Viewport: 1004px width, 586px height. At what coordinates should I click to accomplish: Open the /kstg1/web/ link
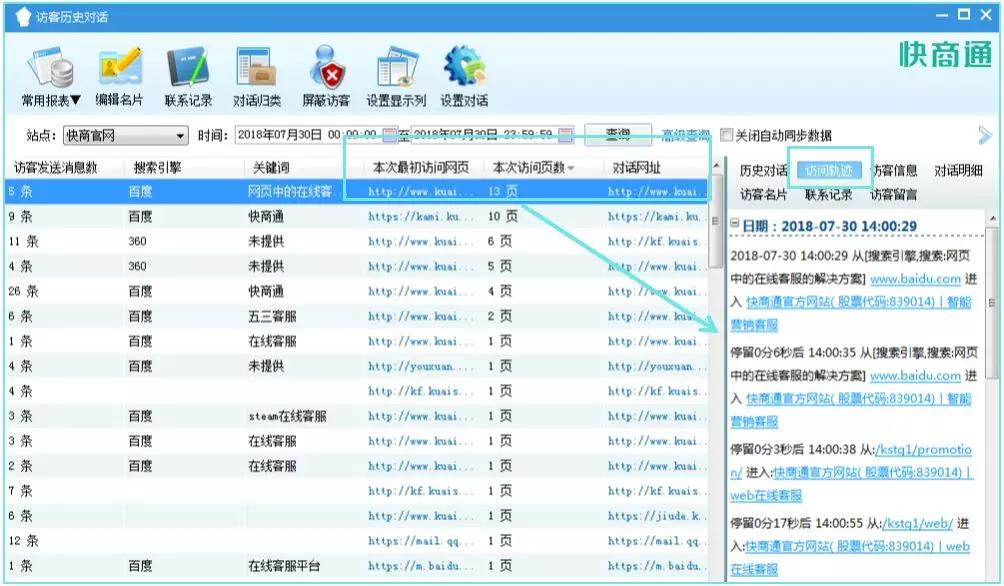pos(917,524)
